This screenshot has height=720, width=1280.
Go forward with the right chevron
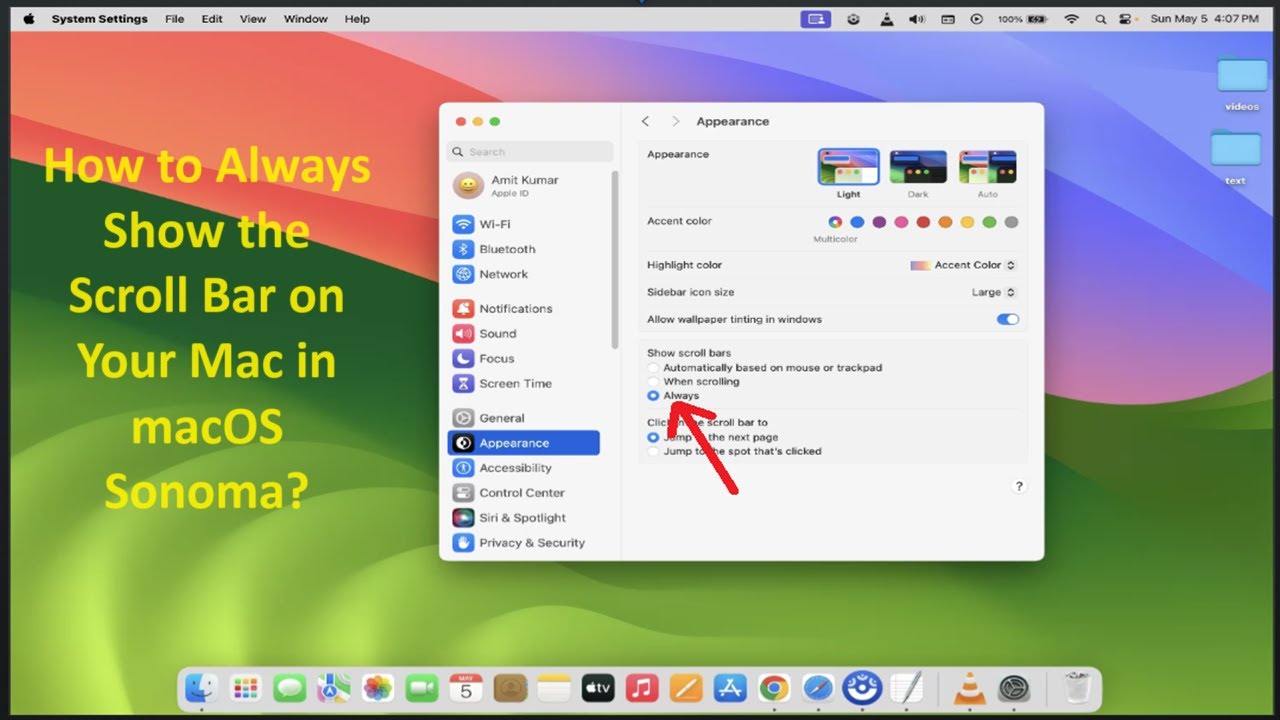[675, 121]
